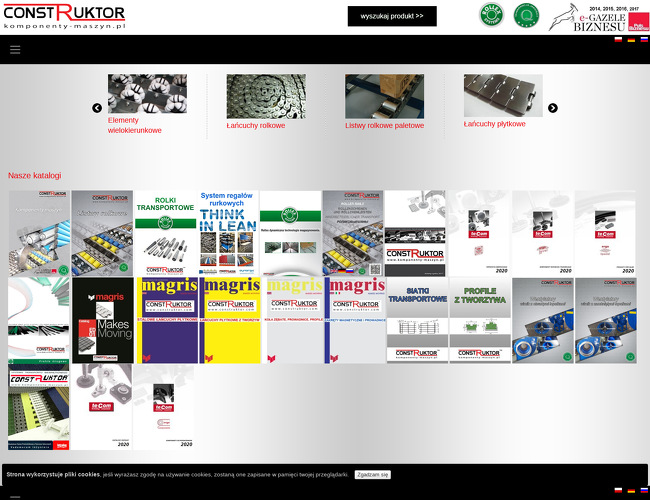The width and height of the screenshot is (650, 500).
Task: Switch language to German via top flag
Action: (631, 40)
